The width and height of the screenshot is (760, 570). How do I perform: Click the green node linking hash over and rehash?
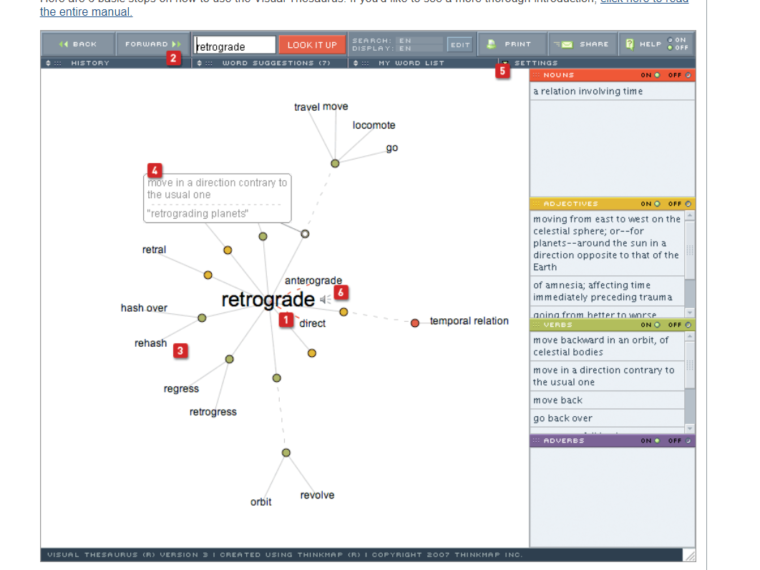pyautogui.click(x=202, y=318)
